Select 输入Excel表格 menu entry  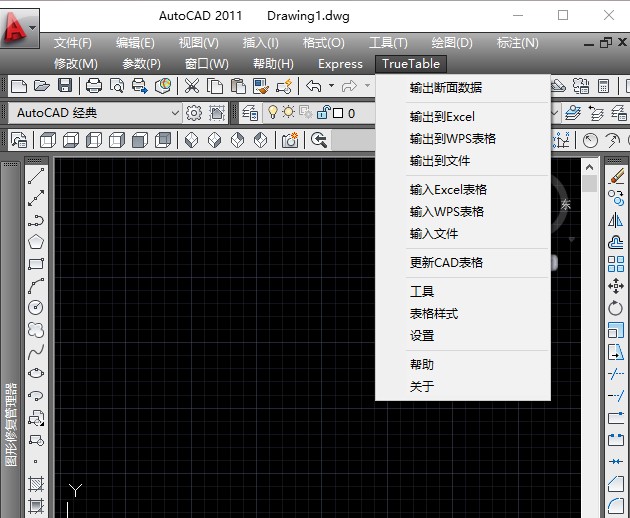(x=462, y=189)
